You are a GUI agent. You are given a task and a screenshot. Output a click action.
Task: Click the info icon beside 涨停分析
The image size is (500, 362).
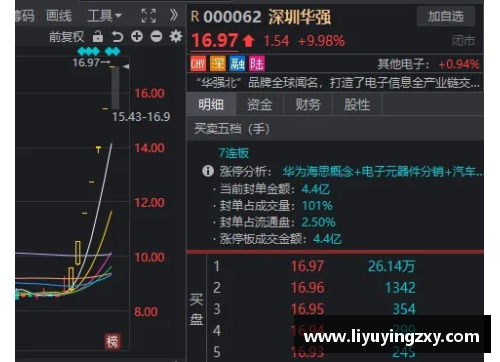[208, 171]
